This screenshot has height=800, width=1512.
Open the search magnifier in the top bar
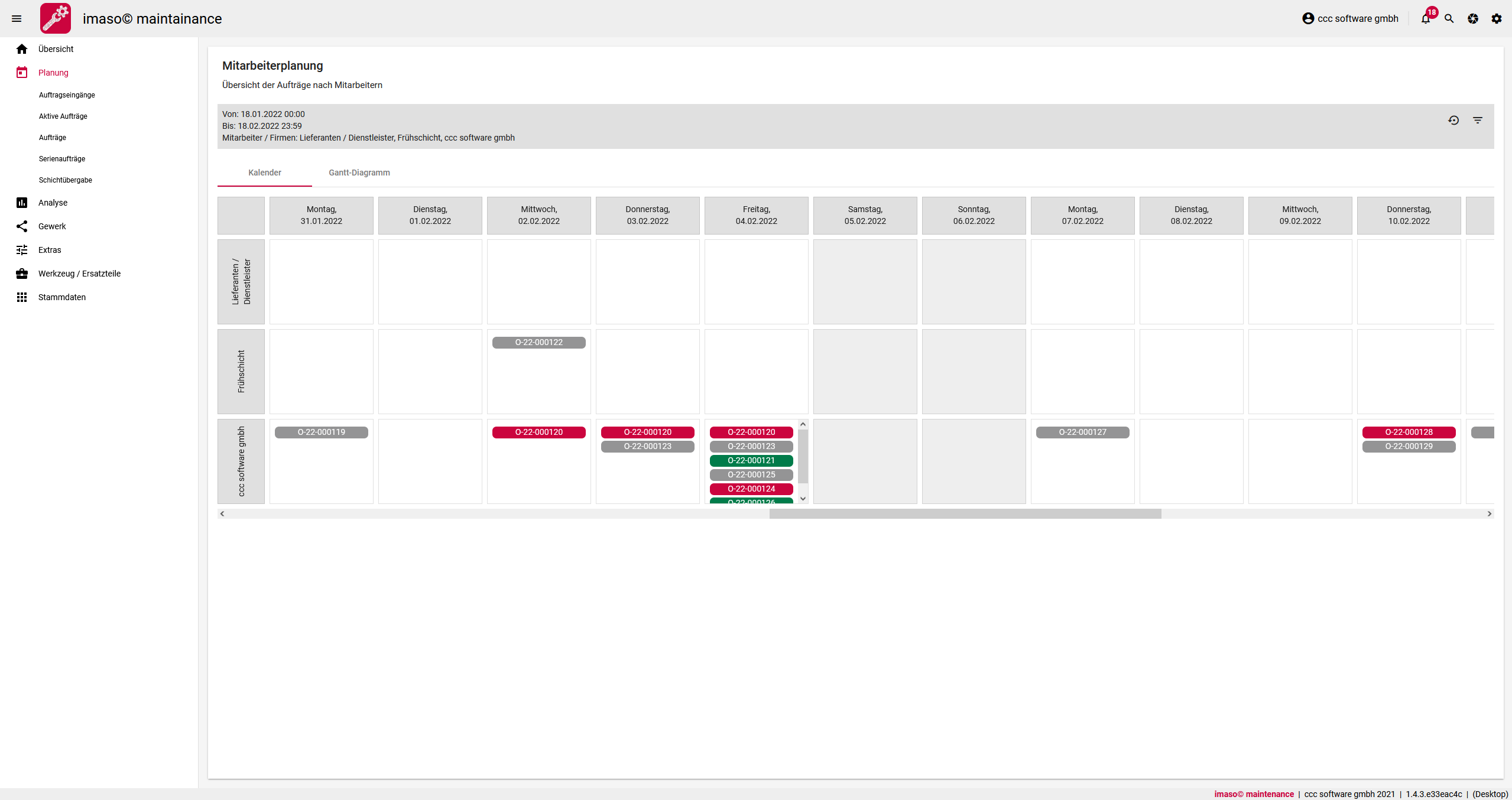pyautogui.click(x=1449, y=18)
